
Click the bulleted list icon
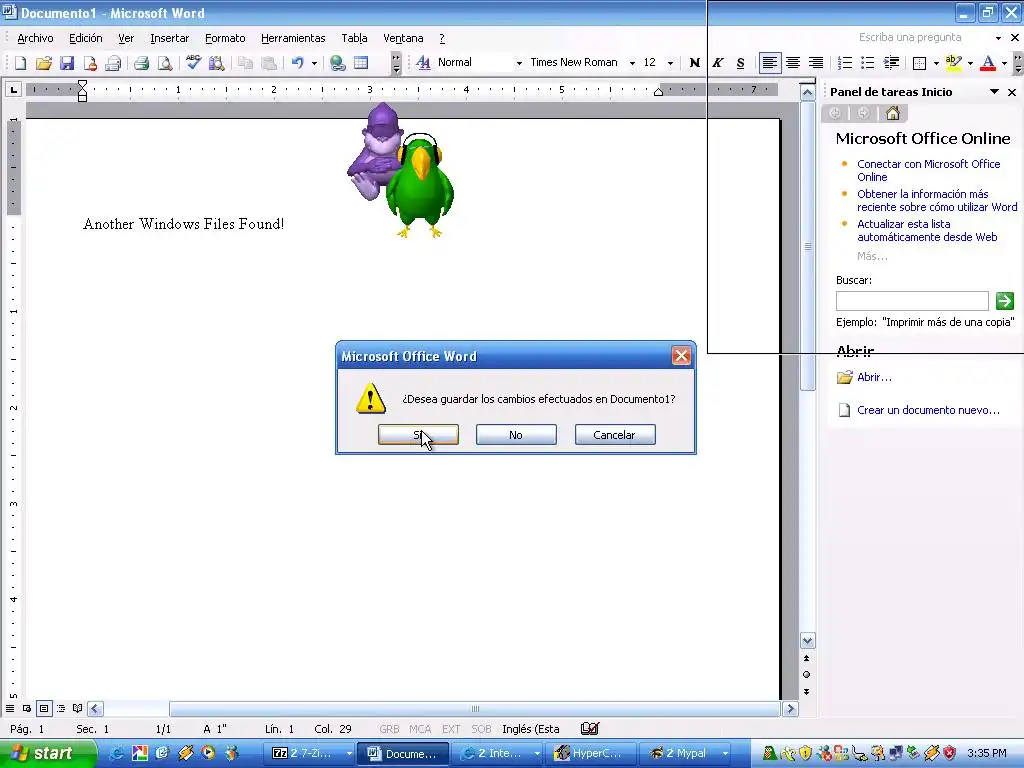(x=867, y=63)
